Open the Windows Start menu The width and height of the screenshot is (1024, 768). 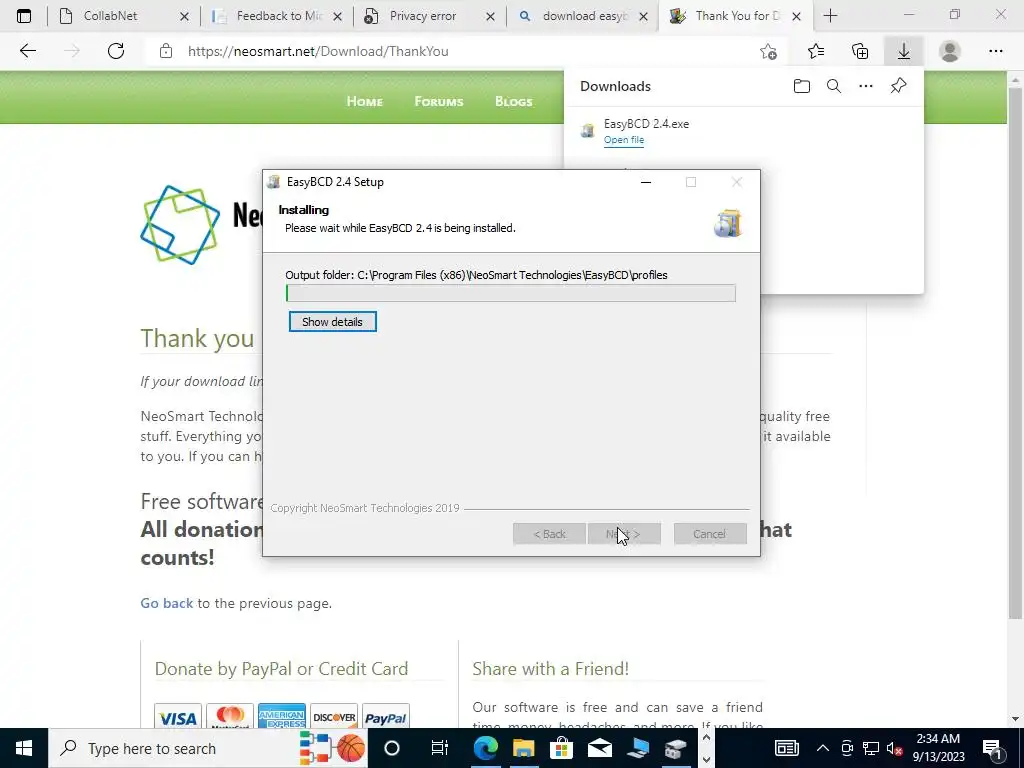(x=24, y=748)
